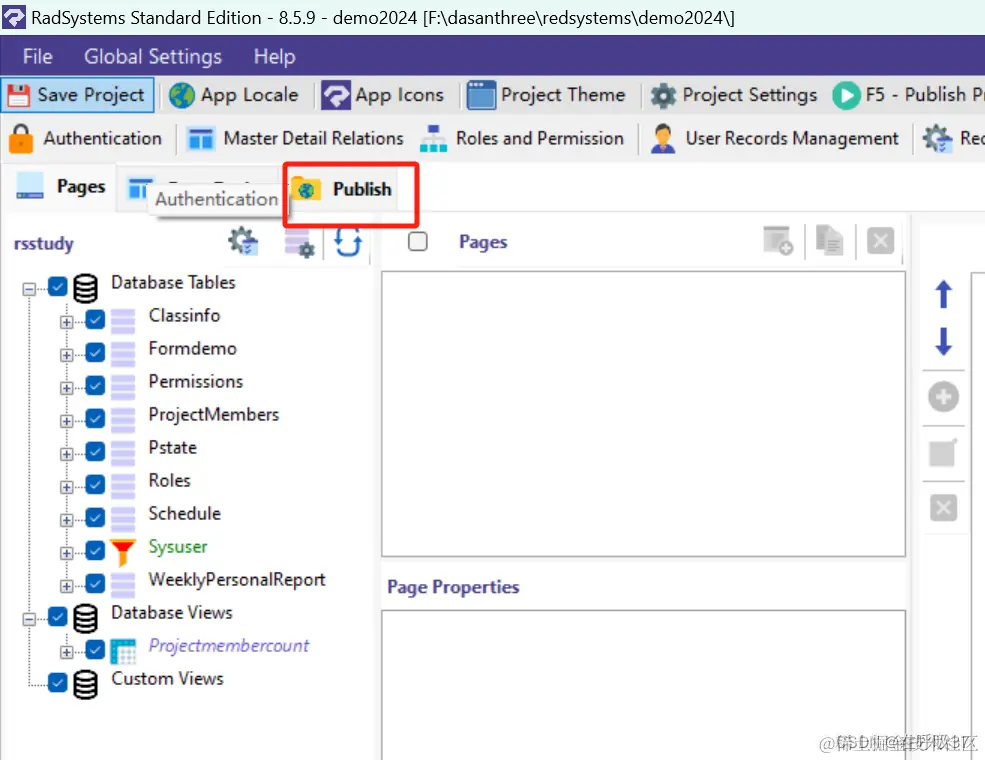This screenshot has height=760, width=985.
Task: Click the green F5 Publish play icon
Action: (x=846, y=95)
